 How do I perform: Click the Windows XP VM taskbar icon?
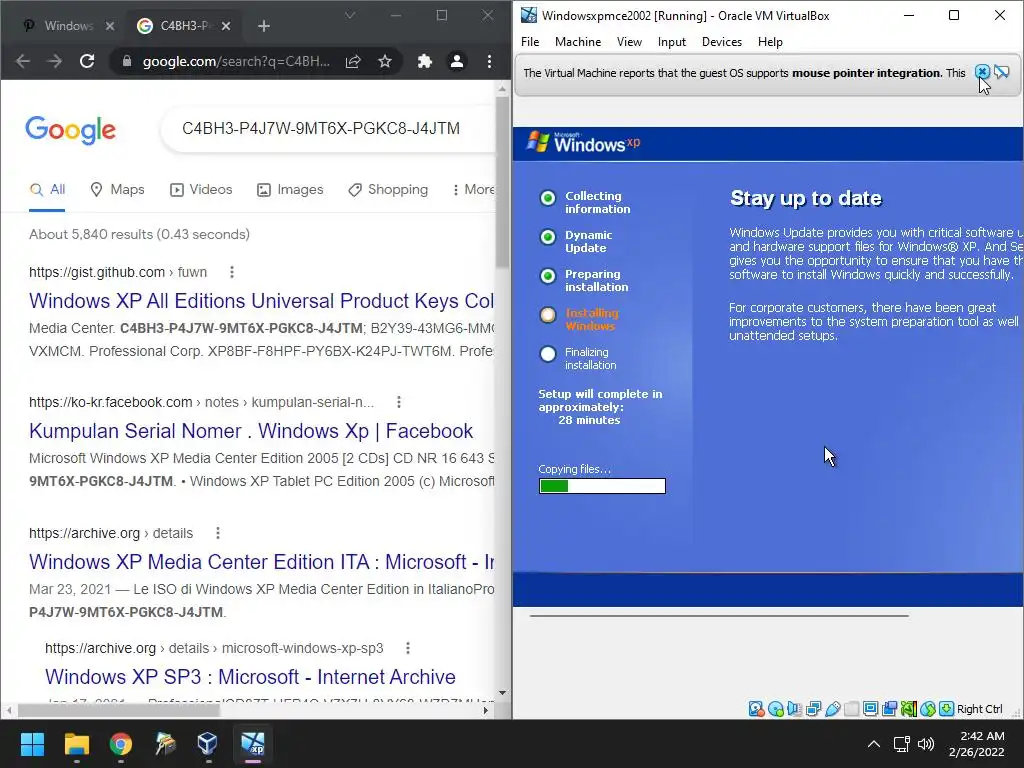click(x=253, y=744)
